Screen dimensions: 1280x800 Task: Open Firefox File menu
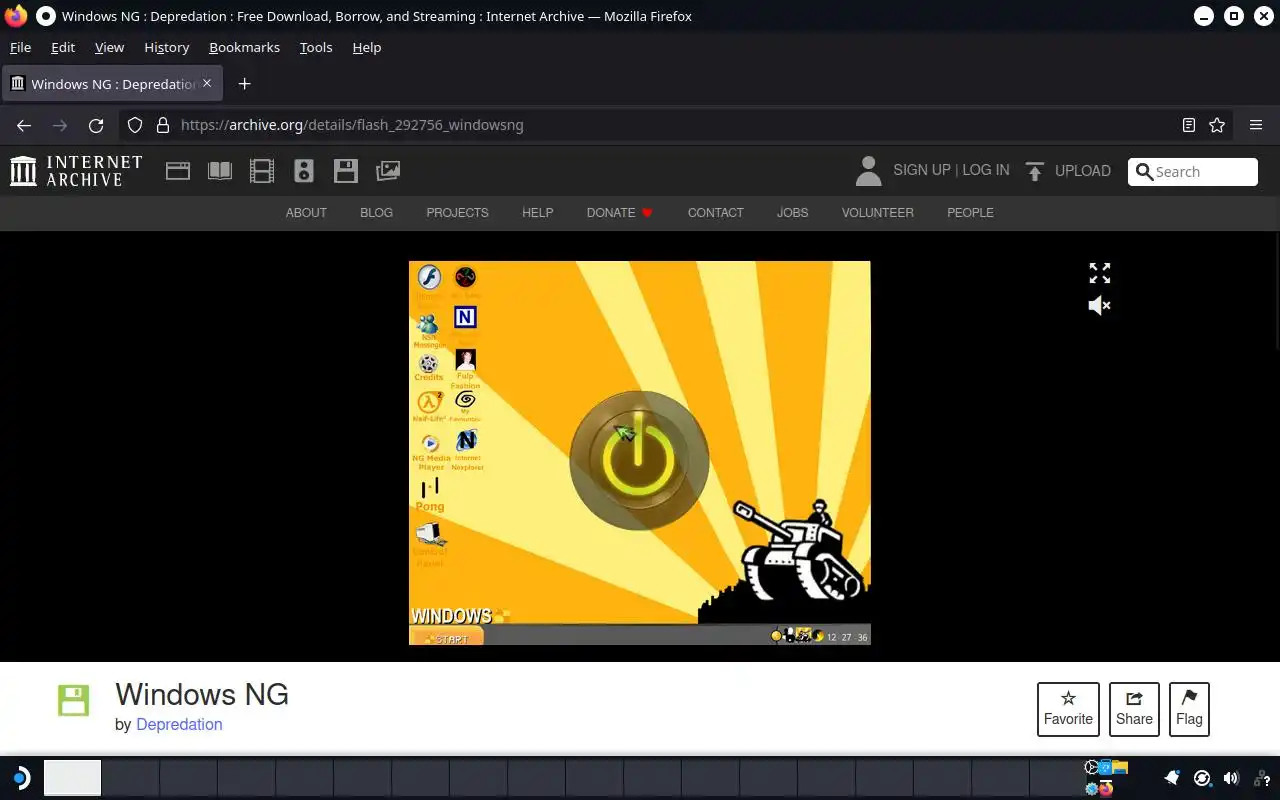click(x=20, y=47)
